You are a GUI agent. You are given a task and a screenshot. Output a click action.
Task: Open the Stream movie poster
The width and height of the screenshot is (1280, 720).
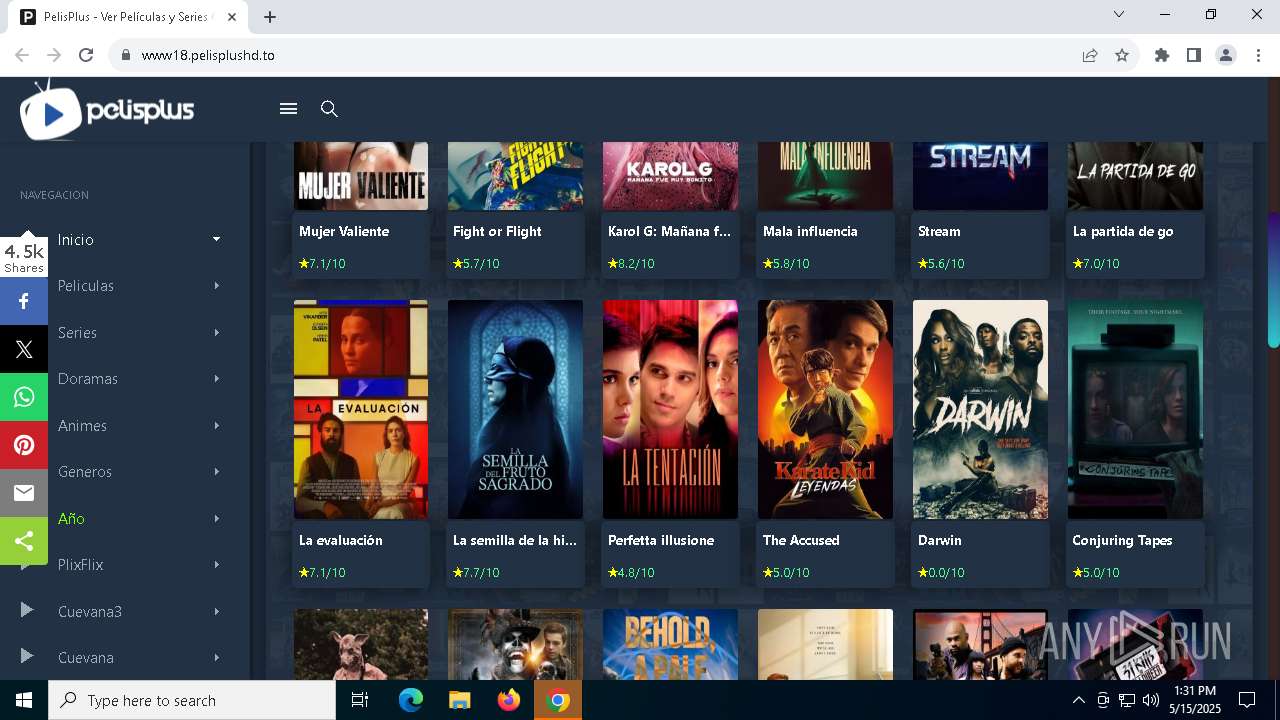(980, 176)
